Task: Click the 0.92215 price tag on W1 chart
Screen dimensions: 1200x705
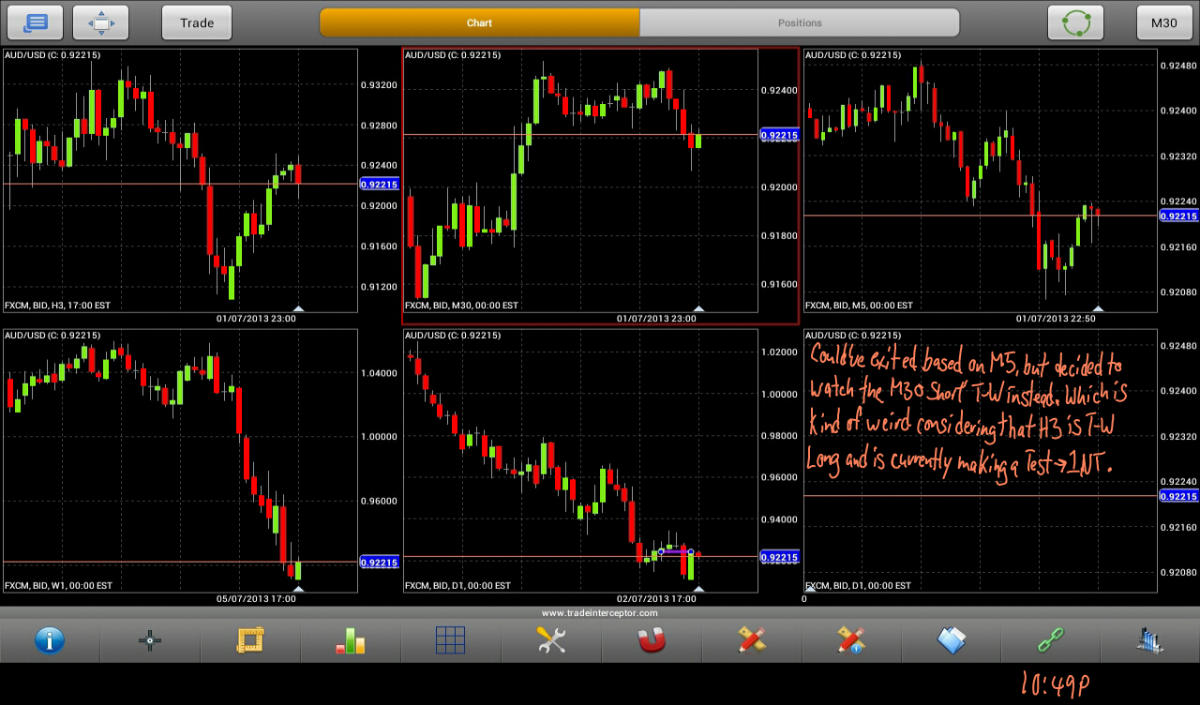Action: (x=379, y=561)
